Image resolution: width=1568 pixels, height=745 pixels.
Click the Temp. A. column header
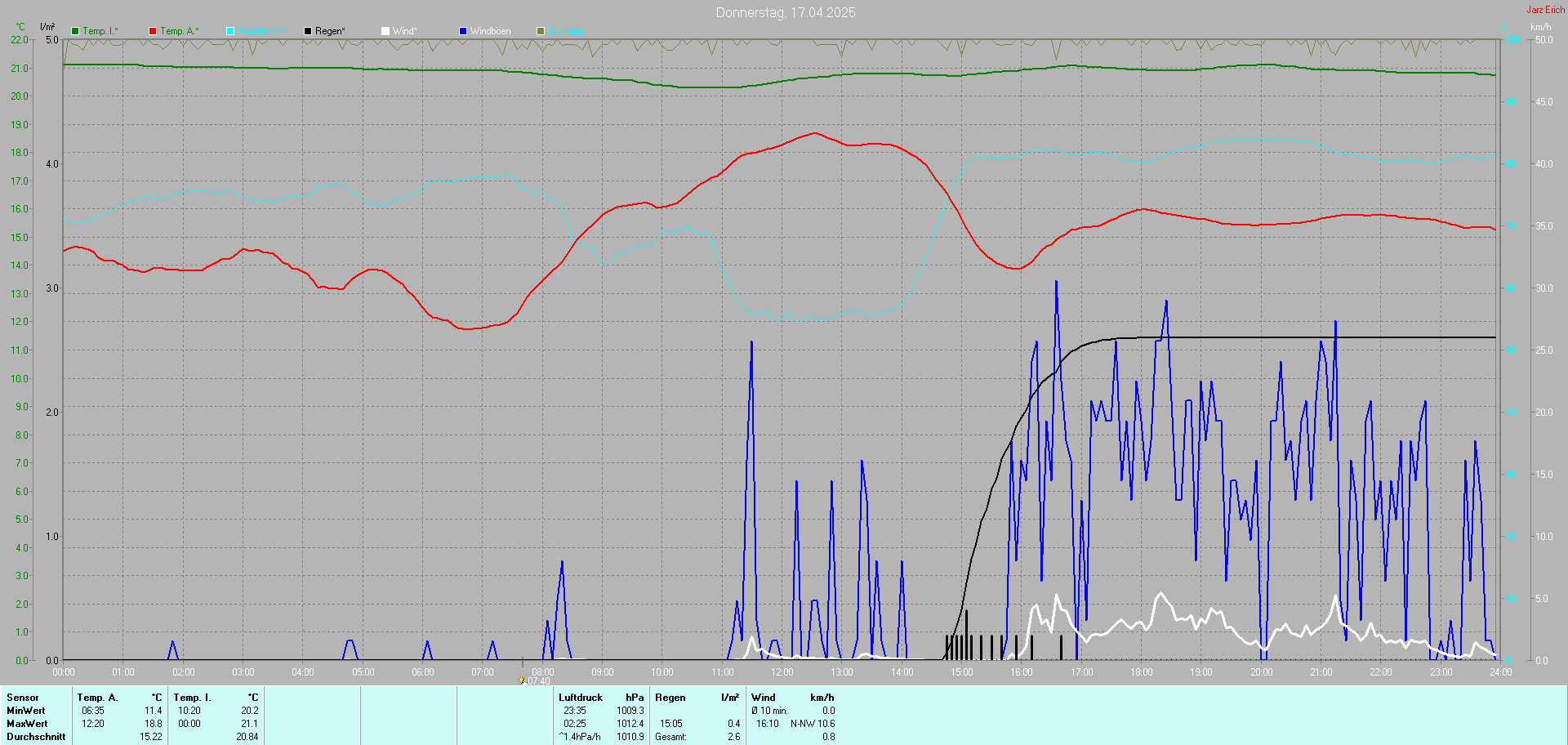coord(97,698)
